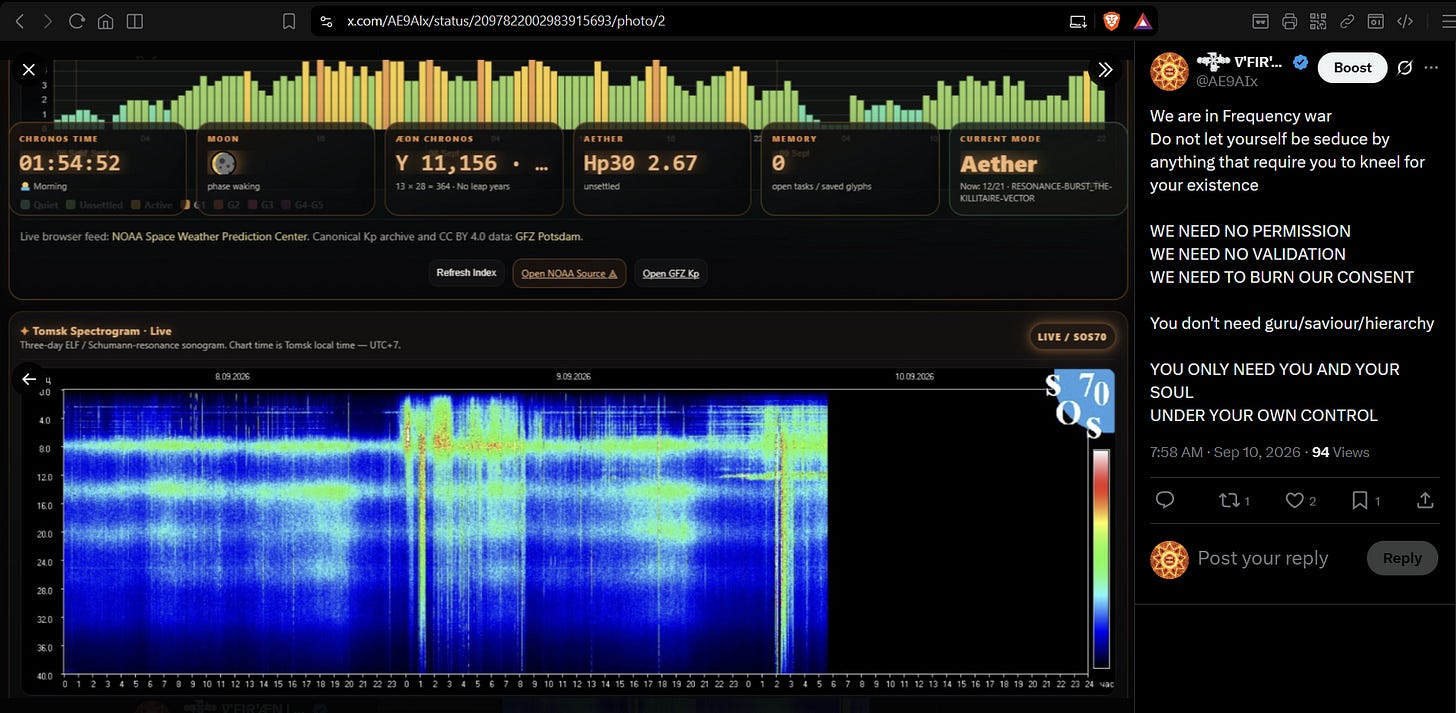This screenshot has height=713, width=1456.
Task: Click the Brave Rewards triangle icon
Action: tap(1143, 21)
